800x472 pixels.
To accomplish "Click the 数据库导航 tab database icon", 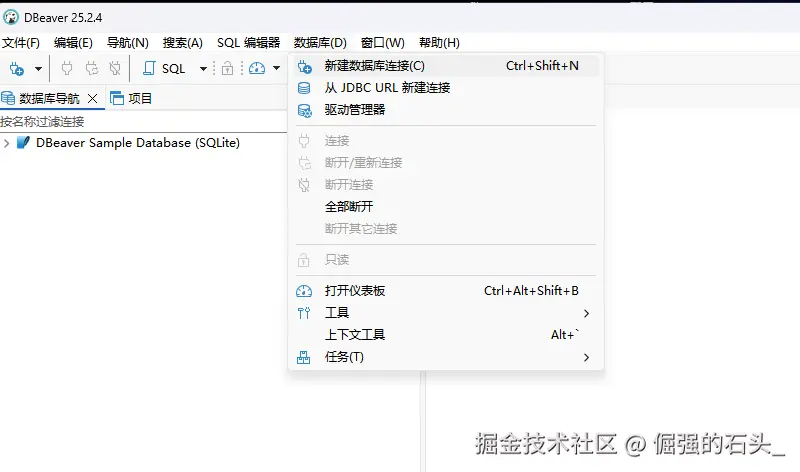I will point(8,98).
